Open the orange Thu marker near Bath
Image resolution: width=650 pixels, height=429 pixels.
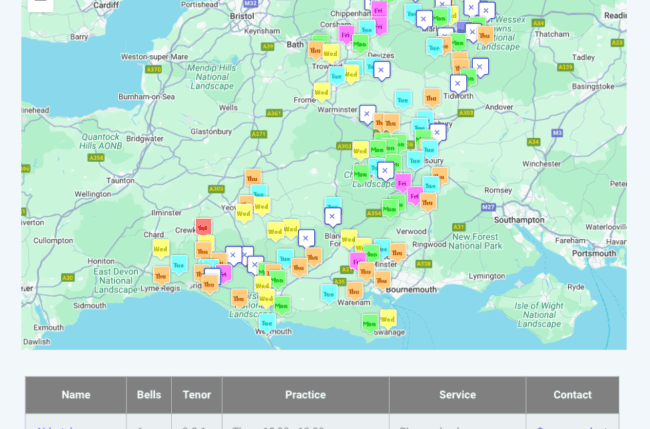[x=315, y=49]
